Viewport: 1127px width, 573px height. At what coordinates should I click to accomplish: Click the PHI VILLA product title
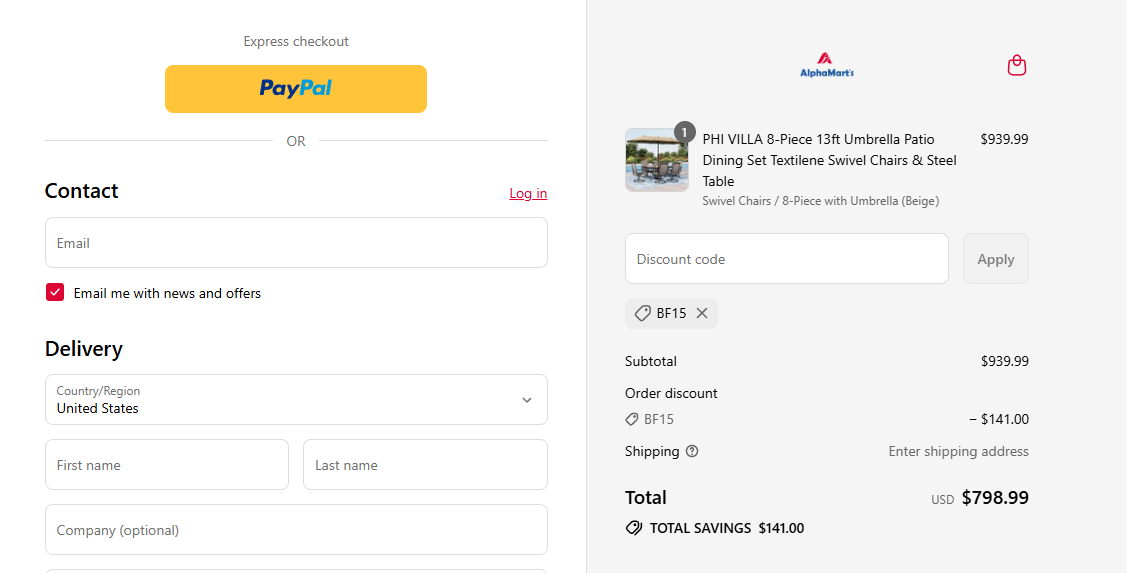[x=829, y=160]
